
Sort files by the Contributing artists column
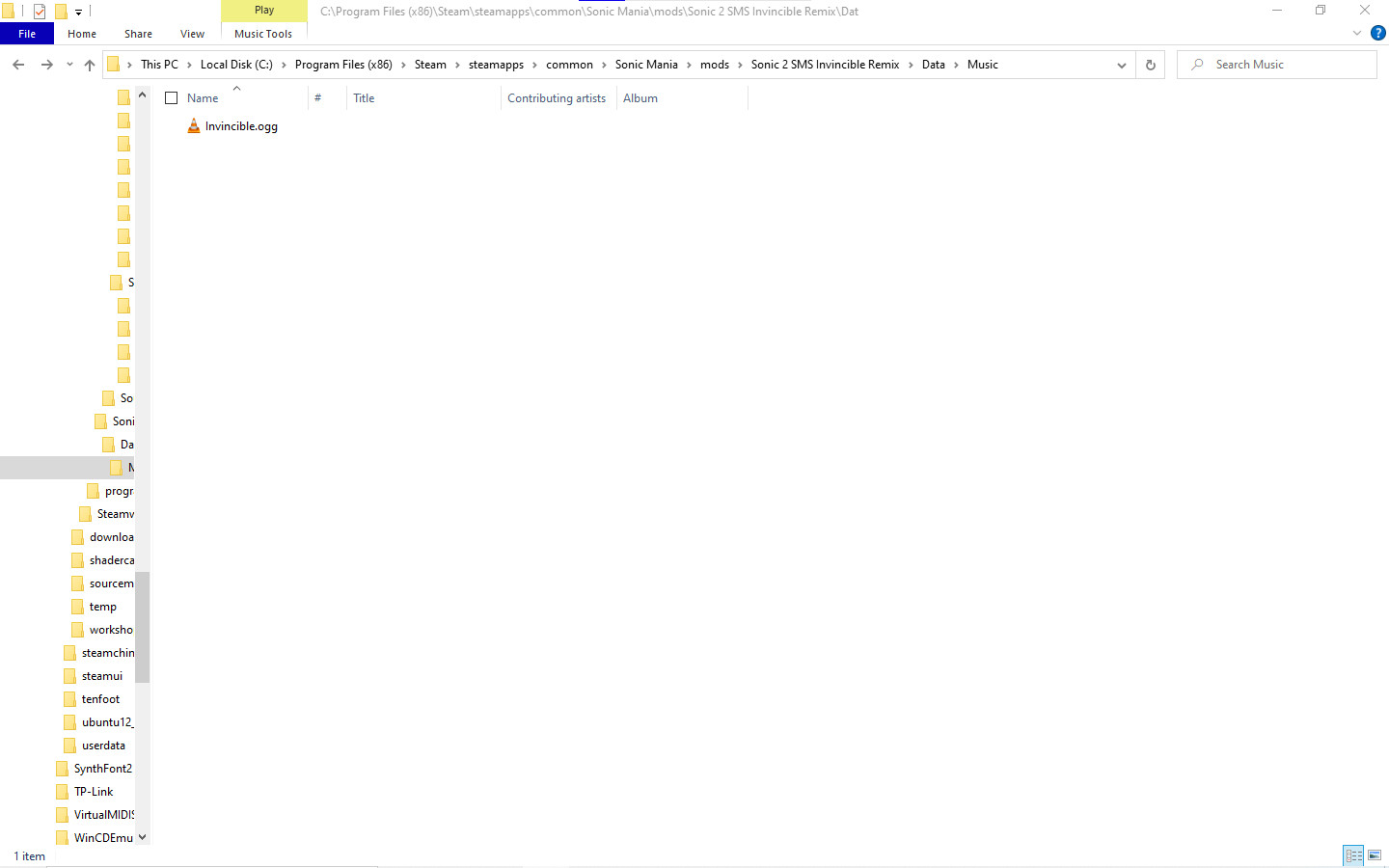[x=557, y=98]
